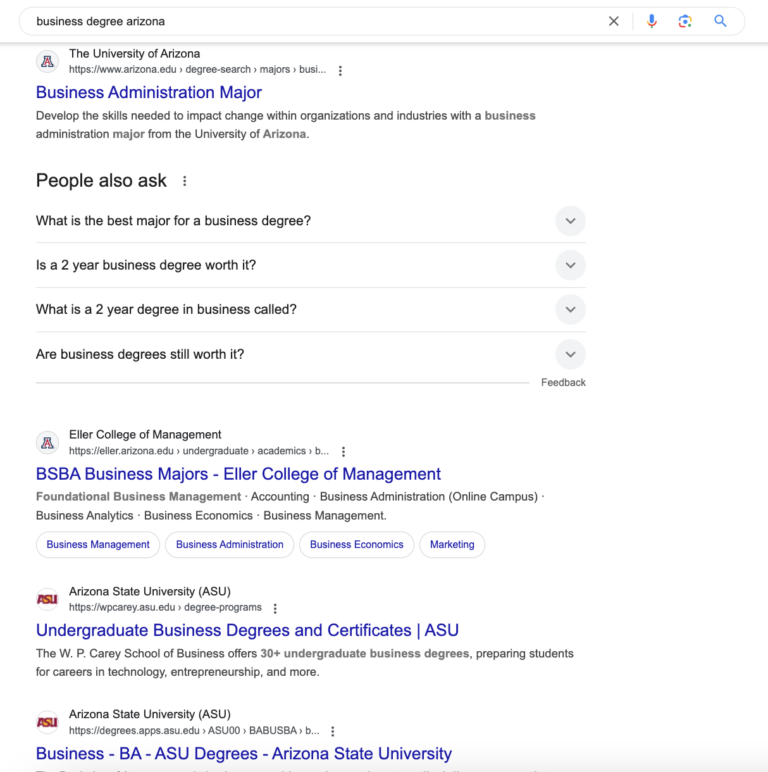Click the Eller College of Management favicon

(48, 443)
